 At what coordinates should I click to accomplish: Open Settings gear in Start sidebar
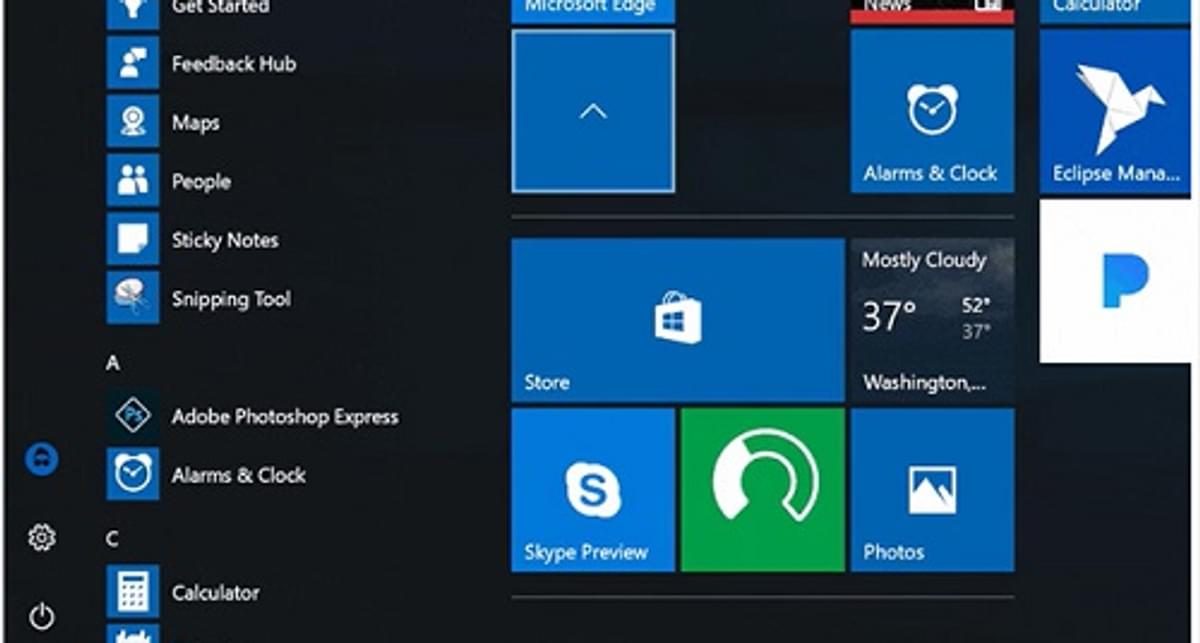coord(41,538)
